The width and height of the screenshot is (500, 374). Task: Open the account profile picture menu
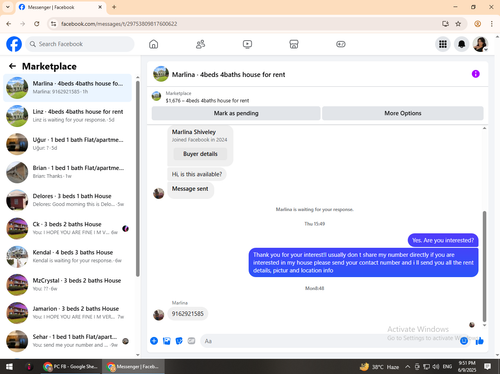click(480, 44)
